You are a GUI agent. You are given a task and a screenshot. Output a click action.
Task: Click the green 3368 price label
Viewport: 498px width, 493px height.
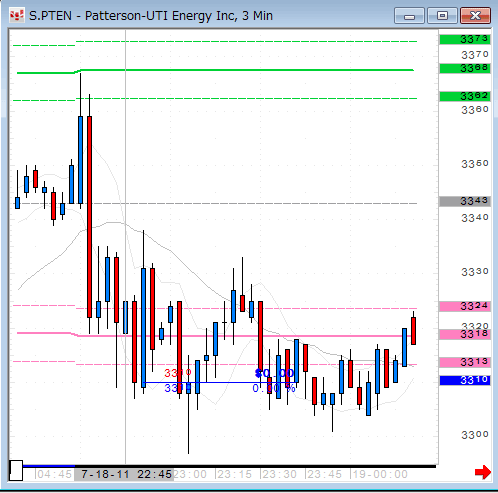click(x=465, y=68)
